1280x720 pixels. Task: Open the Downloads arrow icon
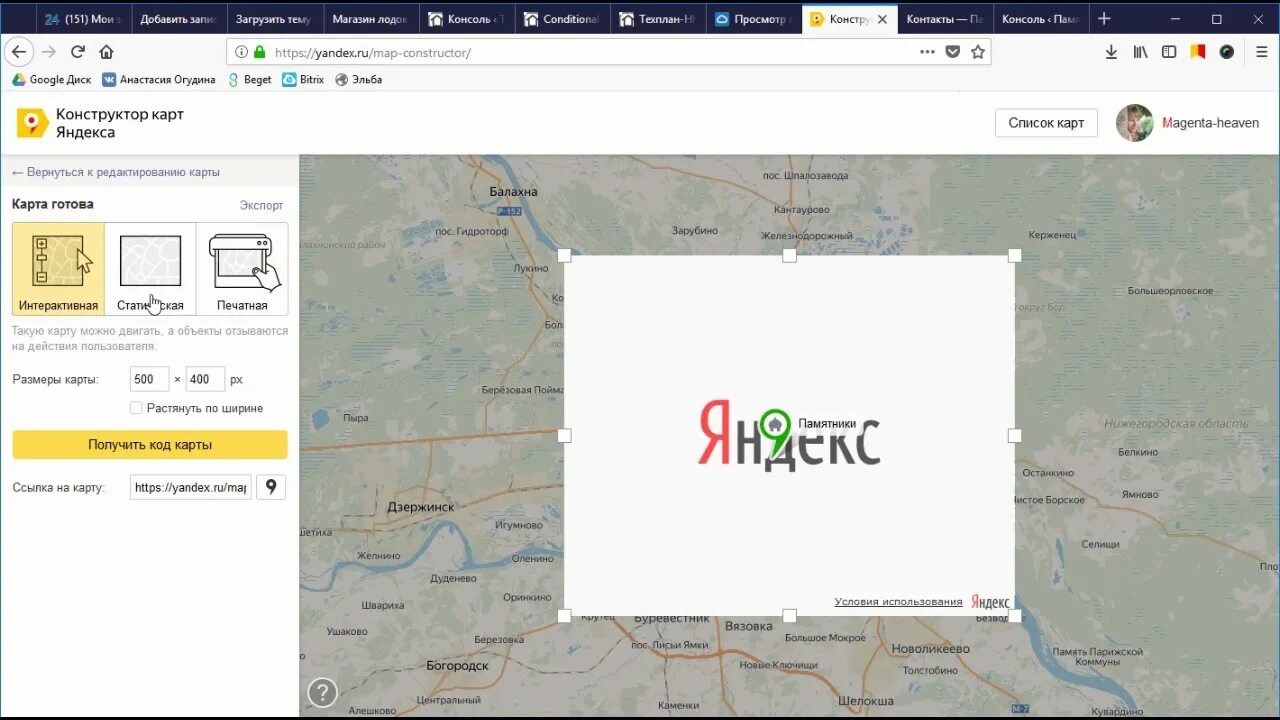point(1111,52)
